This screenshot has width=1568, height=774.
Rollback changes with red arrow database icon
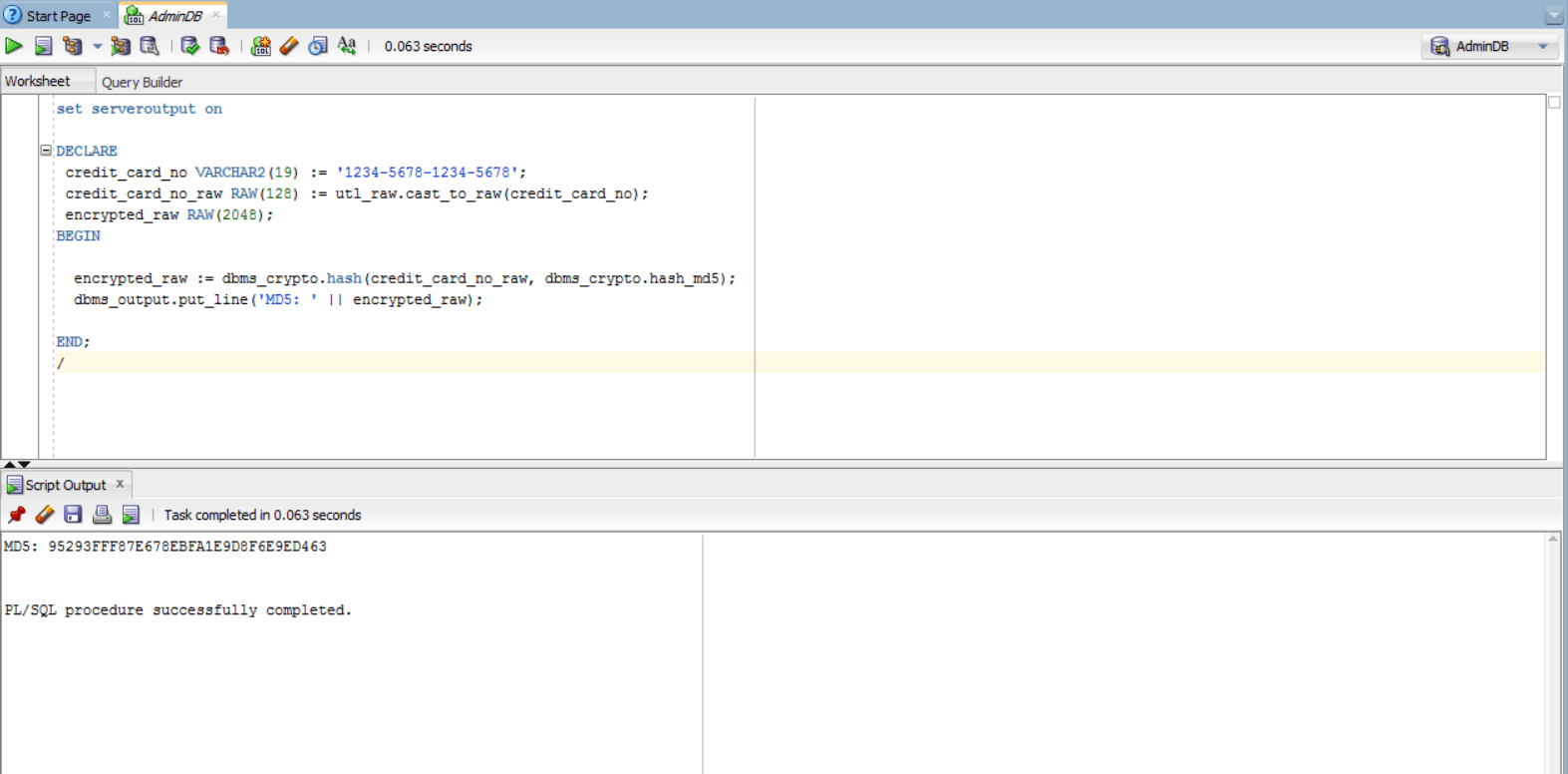tap(219, 46)
